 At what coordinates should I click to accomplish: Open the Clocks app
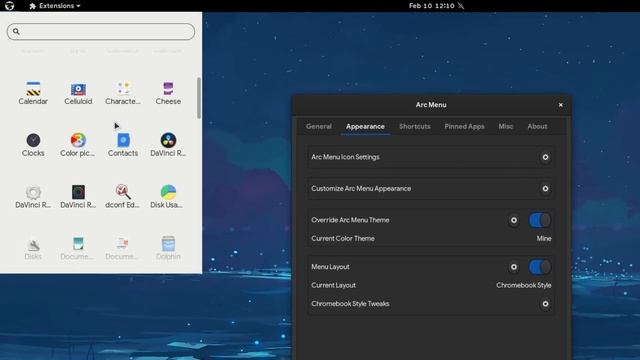coord(33,145)
